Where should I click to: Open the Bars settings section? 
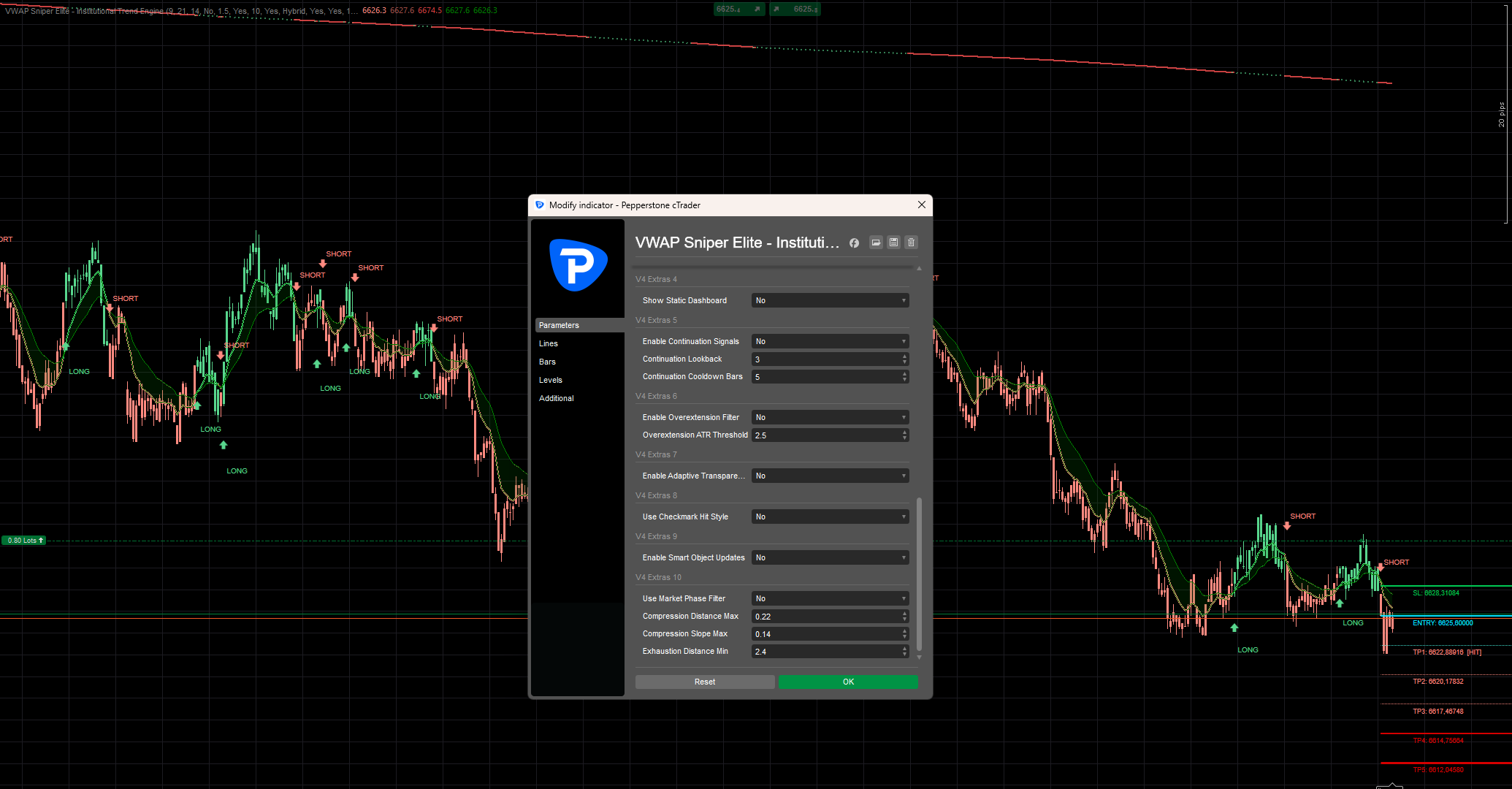tap(547, 362)
